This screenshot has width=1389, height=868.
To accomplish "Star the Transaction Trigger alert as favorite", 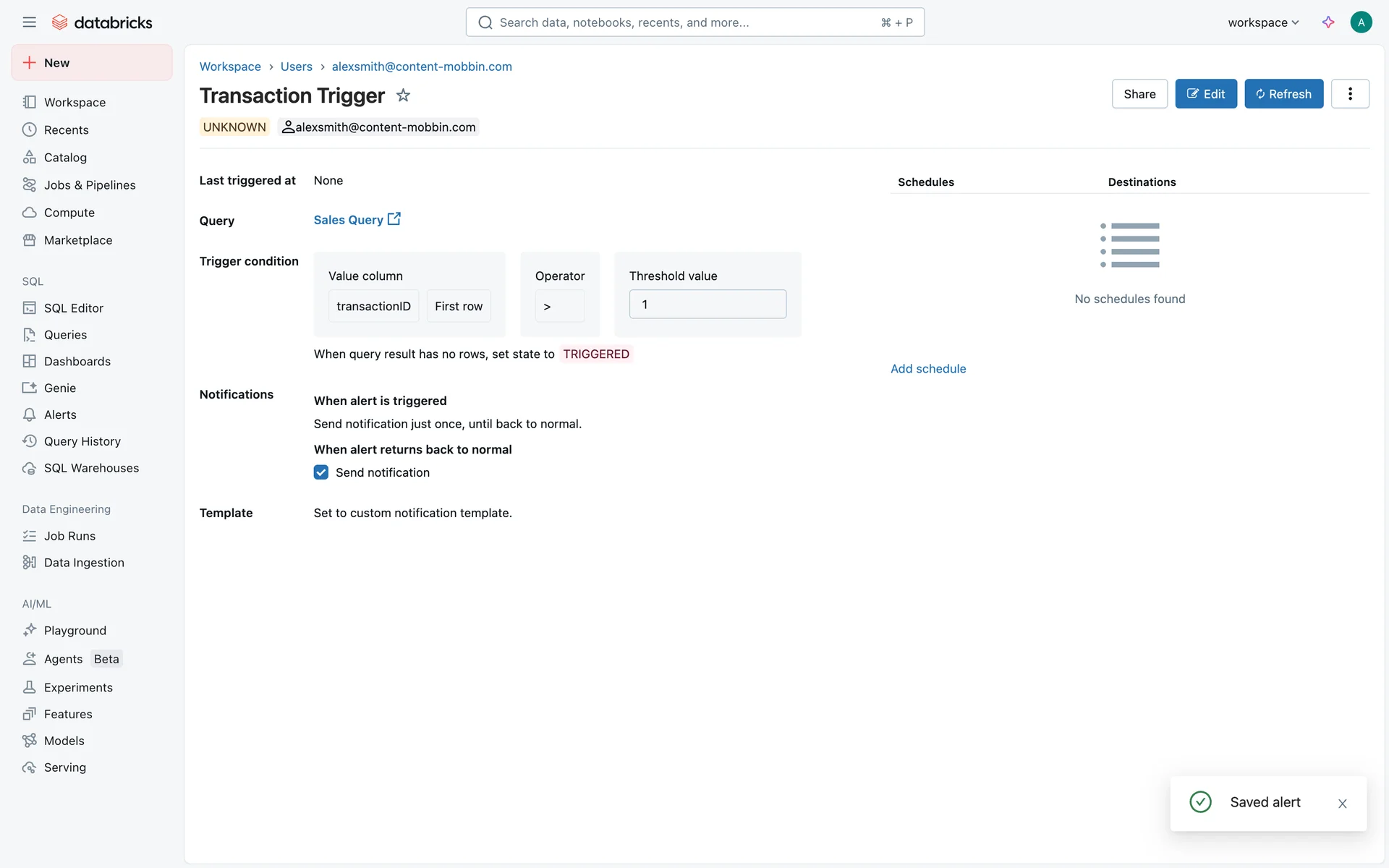I will click(403, 95).
